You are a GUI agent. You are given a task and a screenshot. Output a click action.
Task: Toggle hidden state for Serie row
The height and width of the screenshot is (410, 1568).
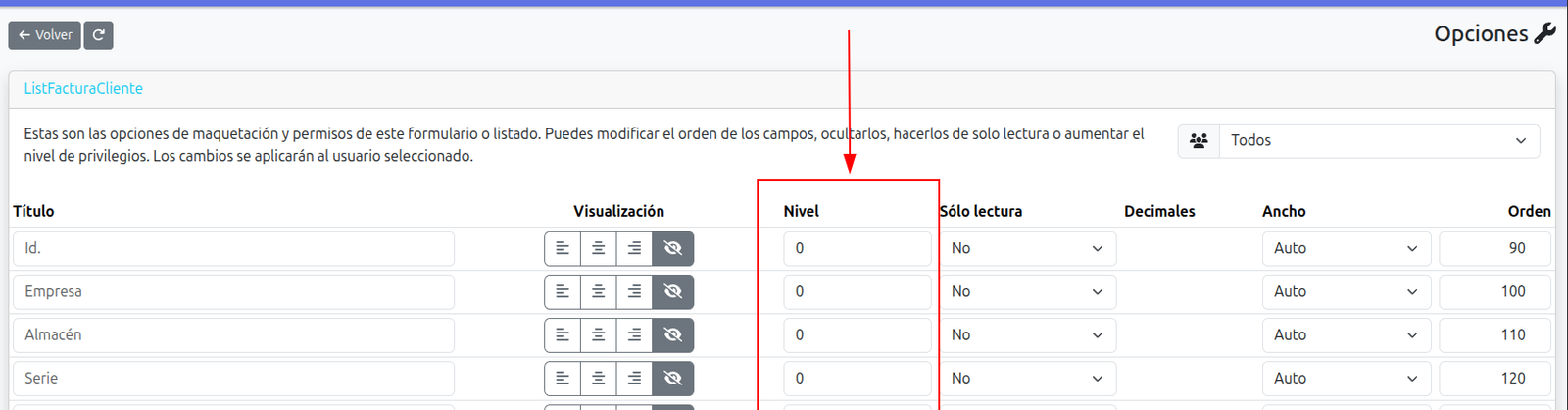pos(673,378)
